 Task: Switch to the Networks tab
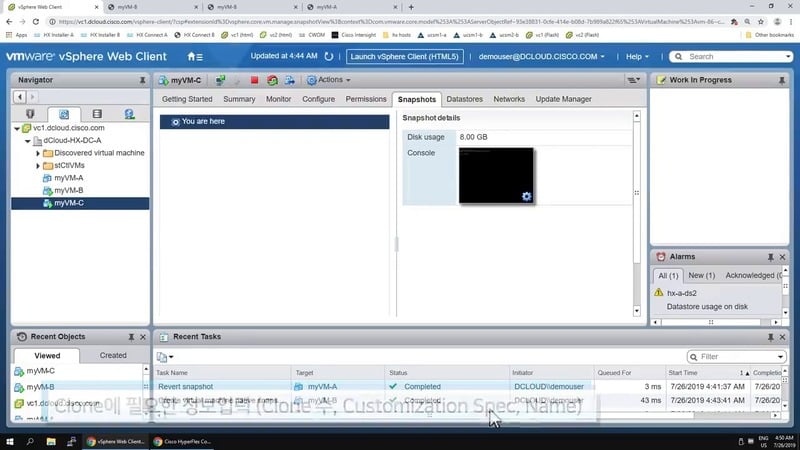click(509, 99)
